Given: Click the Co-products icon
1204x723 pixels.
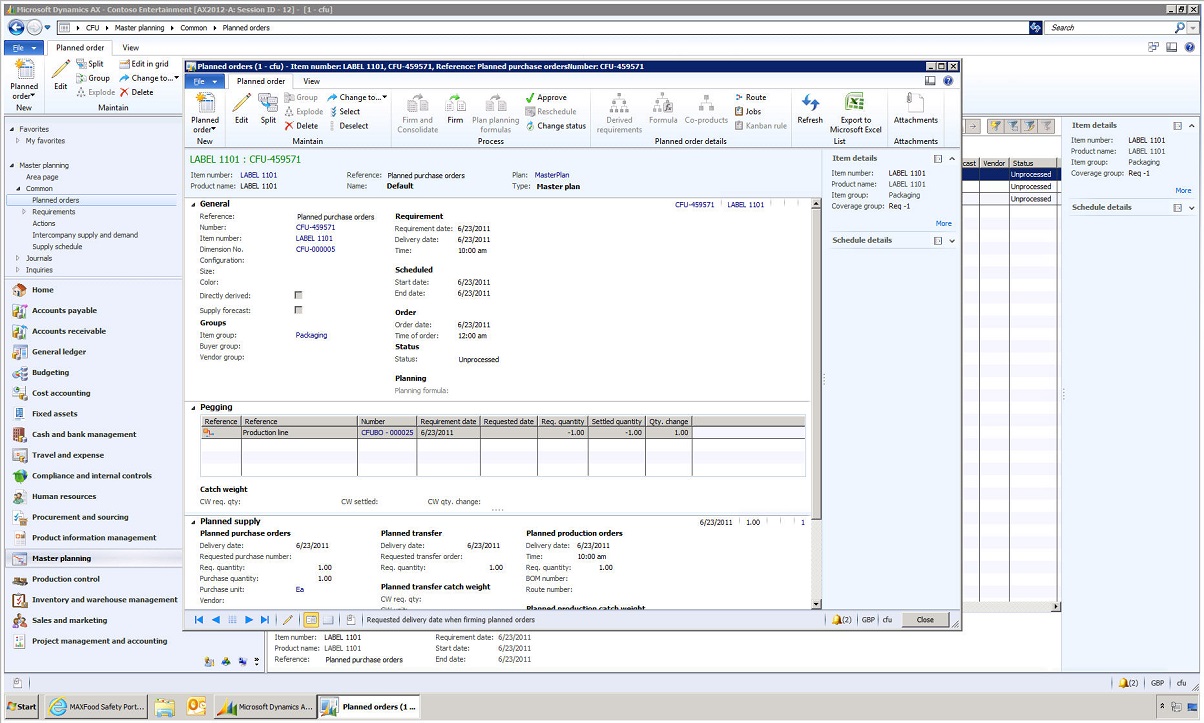Looking at the screenshot, I should (704, 110).
